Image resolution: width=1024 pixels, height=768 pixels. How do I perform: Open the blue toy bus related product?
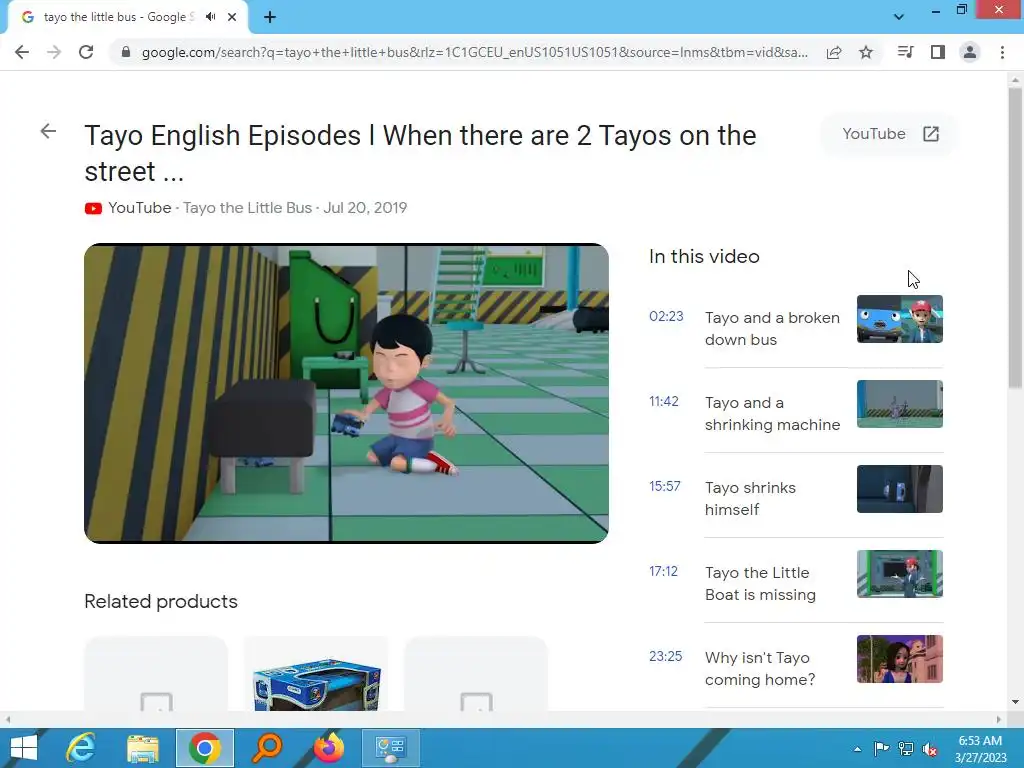click(x=316, y=674)
